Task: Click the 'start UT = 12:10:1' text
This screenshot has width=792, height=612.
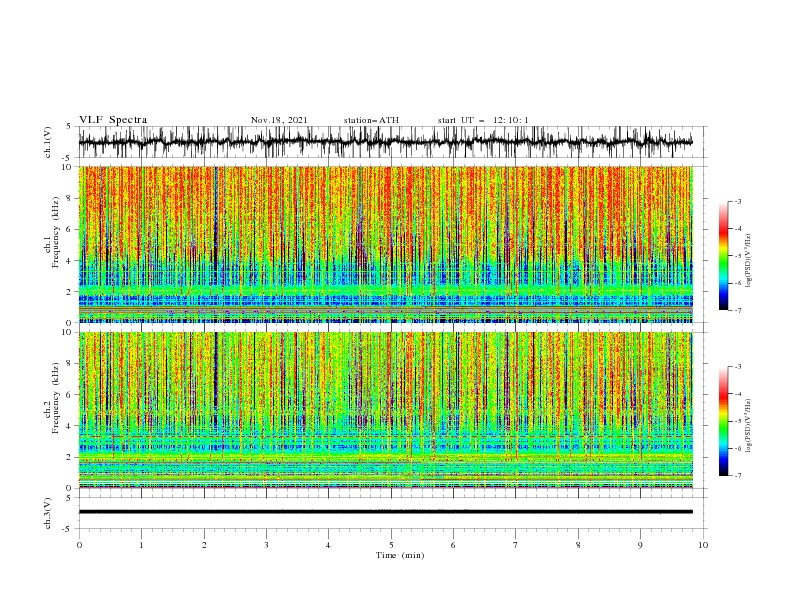Action: (x=483, y=120)
